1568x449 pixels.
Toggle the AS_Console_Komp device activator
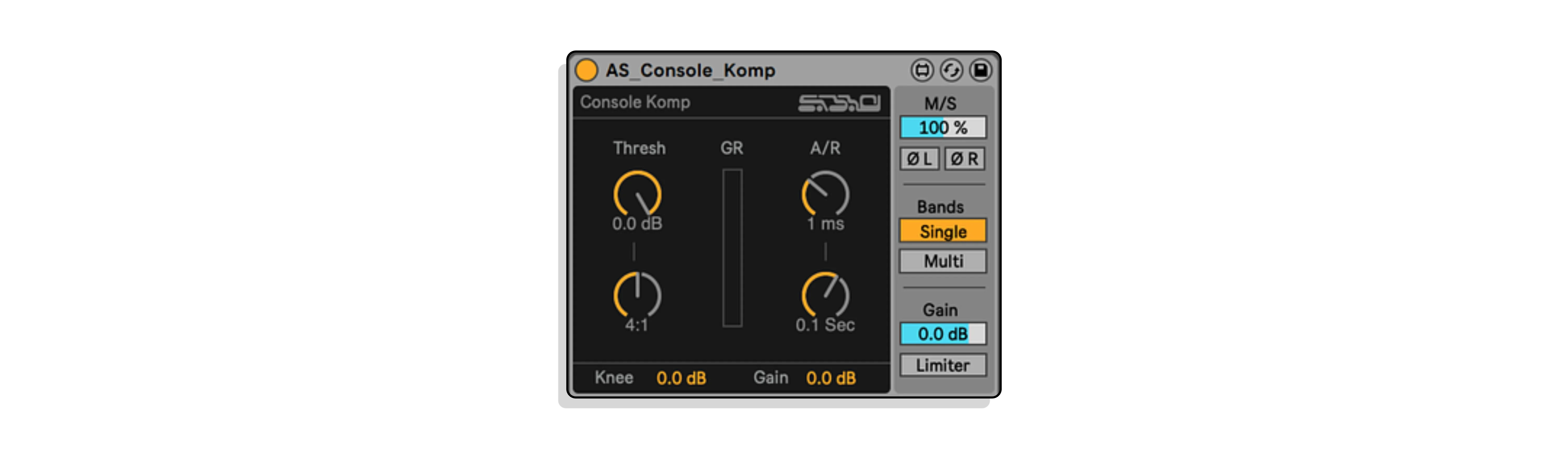pyautogui.click(x=586, y=70)
